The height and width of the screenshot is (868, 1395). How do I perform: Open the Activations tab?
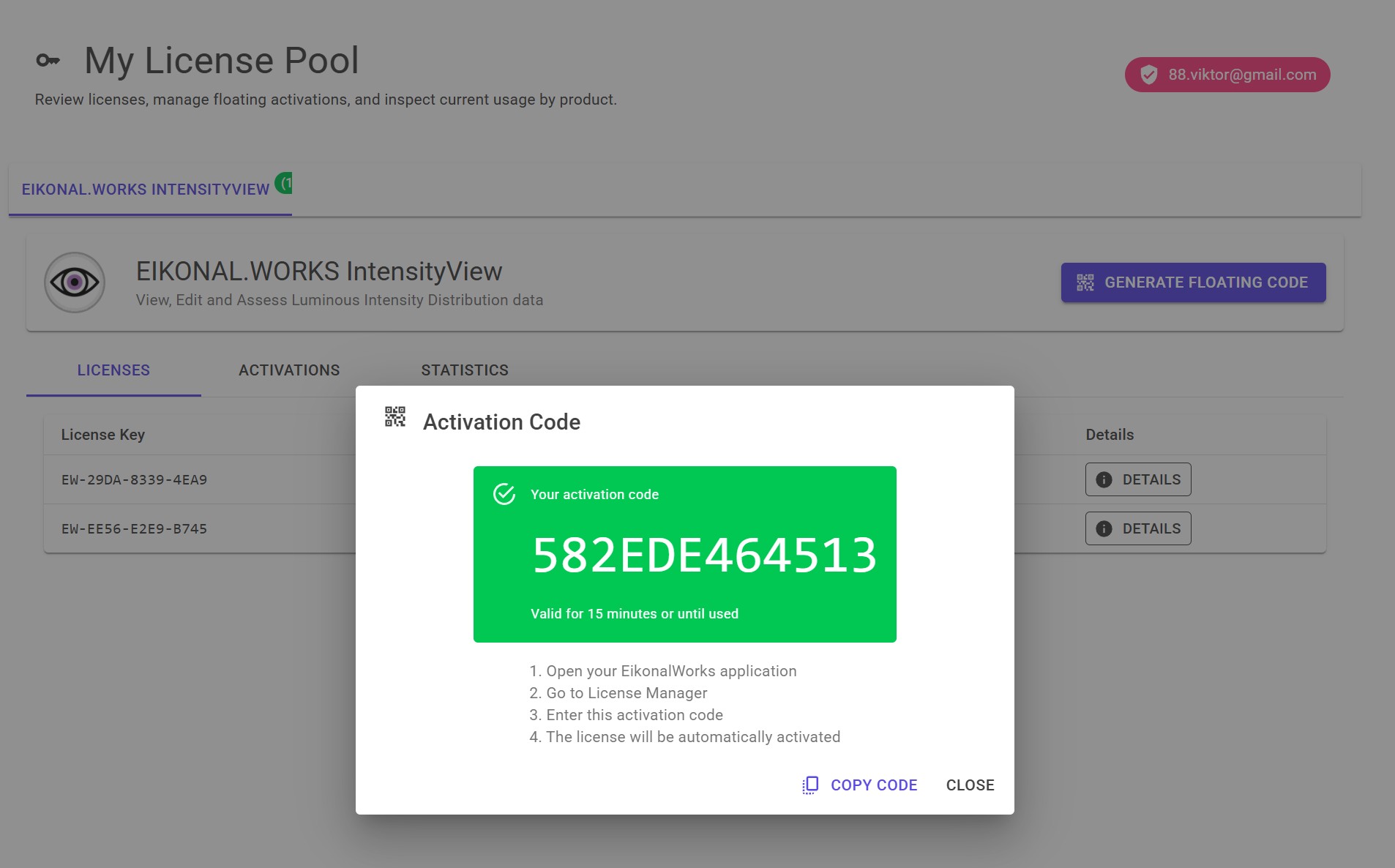[289, 370]
